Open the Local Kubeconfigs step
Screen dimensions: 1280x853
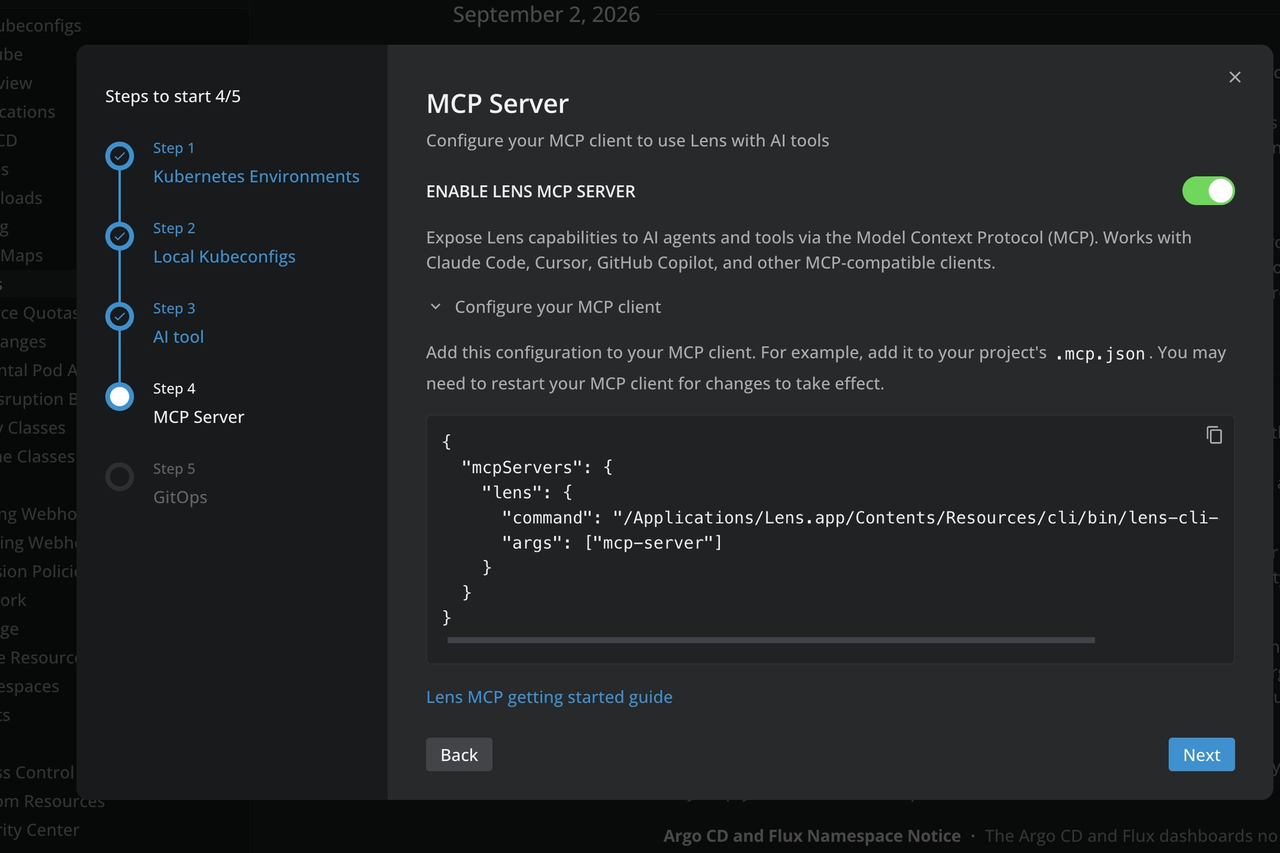click(224, 256)
